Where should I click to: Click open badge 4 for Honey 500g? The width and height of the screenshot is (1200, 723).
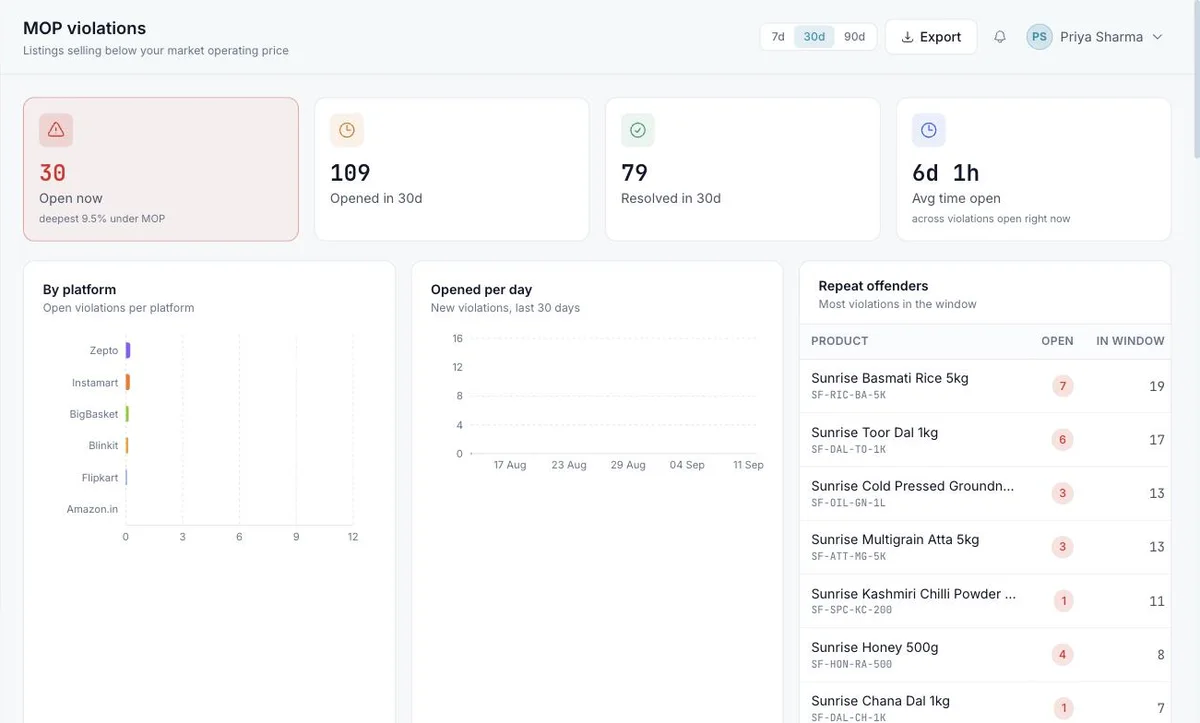coord(1062,655)
